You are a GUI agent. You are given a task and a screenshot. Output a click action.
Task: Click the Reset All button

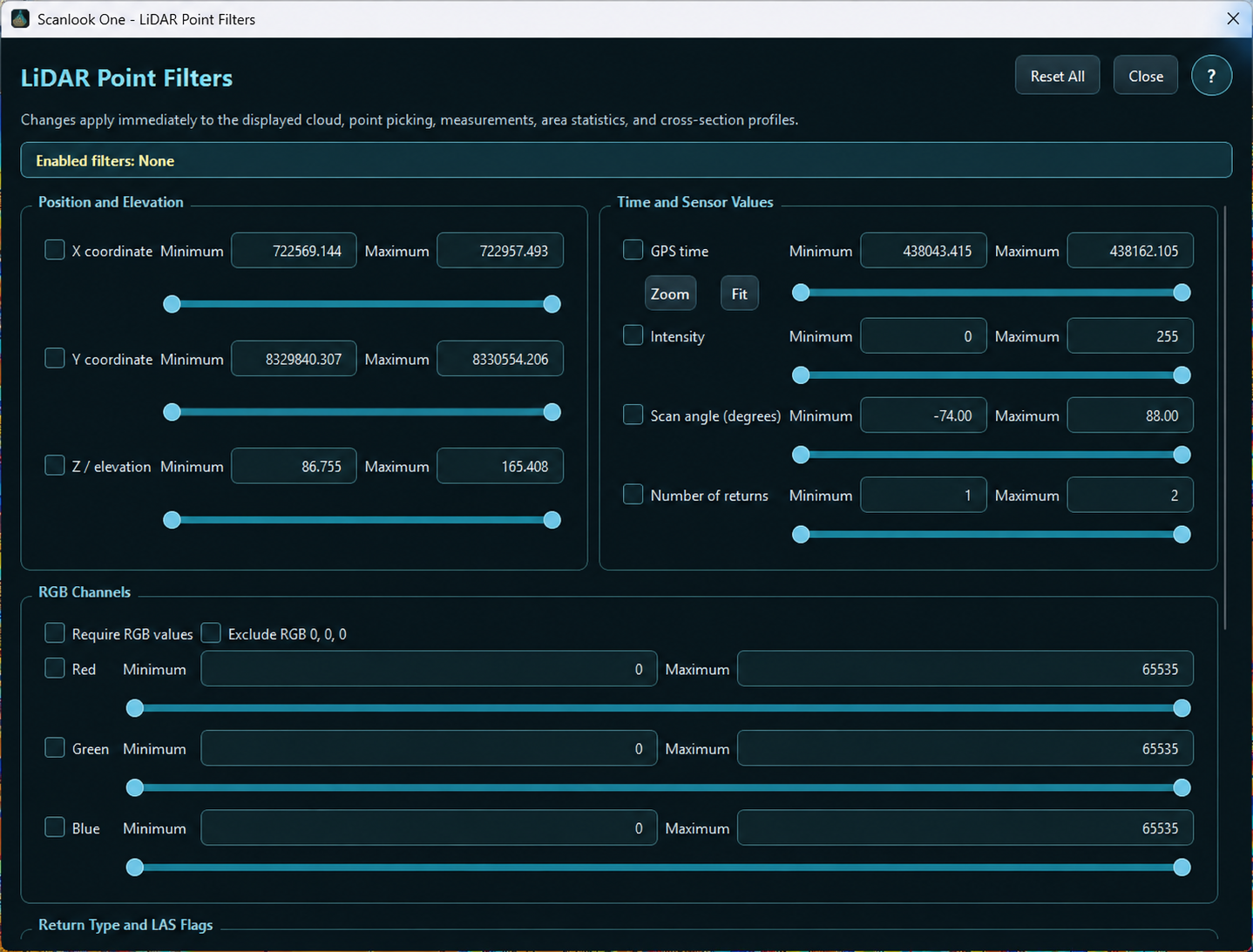click(1057, 76)
